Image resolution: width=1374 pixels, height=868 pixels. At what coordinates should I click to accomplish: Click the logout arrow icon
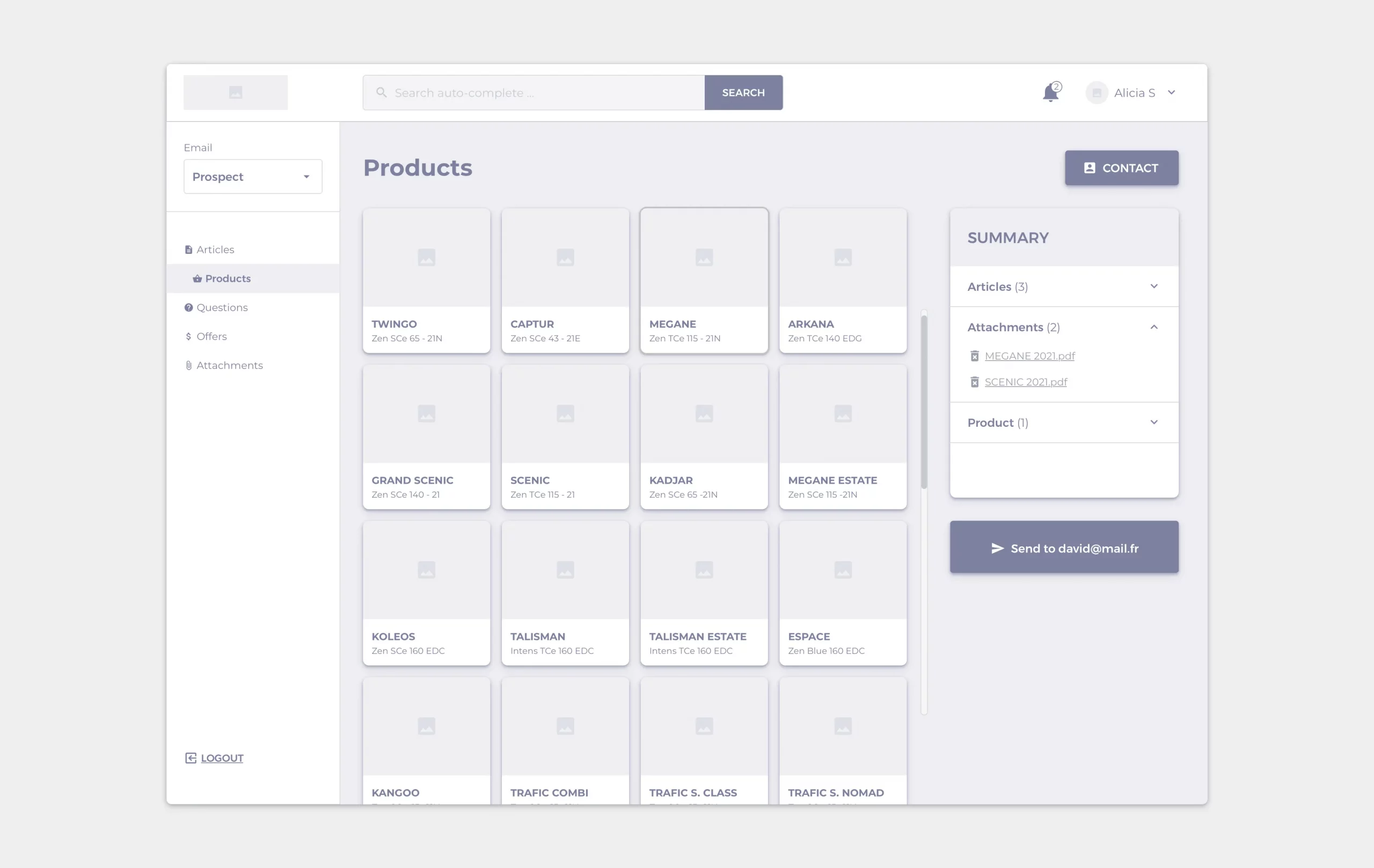pyautogui.click(x=191, y=758)
